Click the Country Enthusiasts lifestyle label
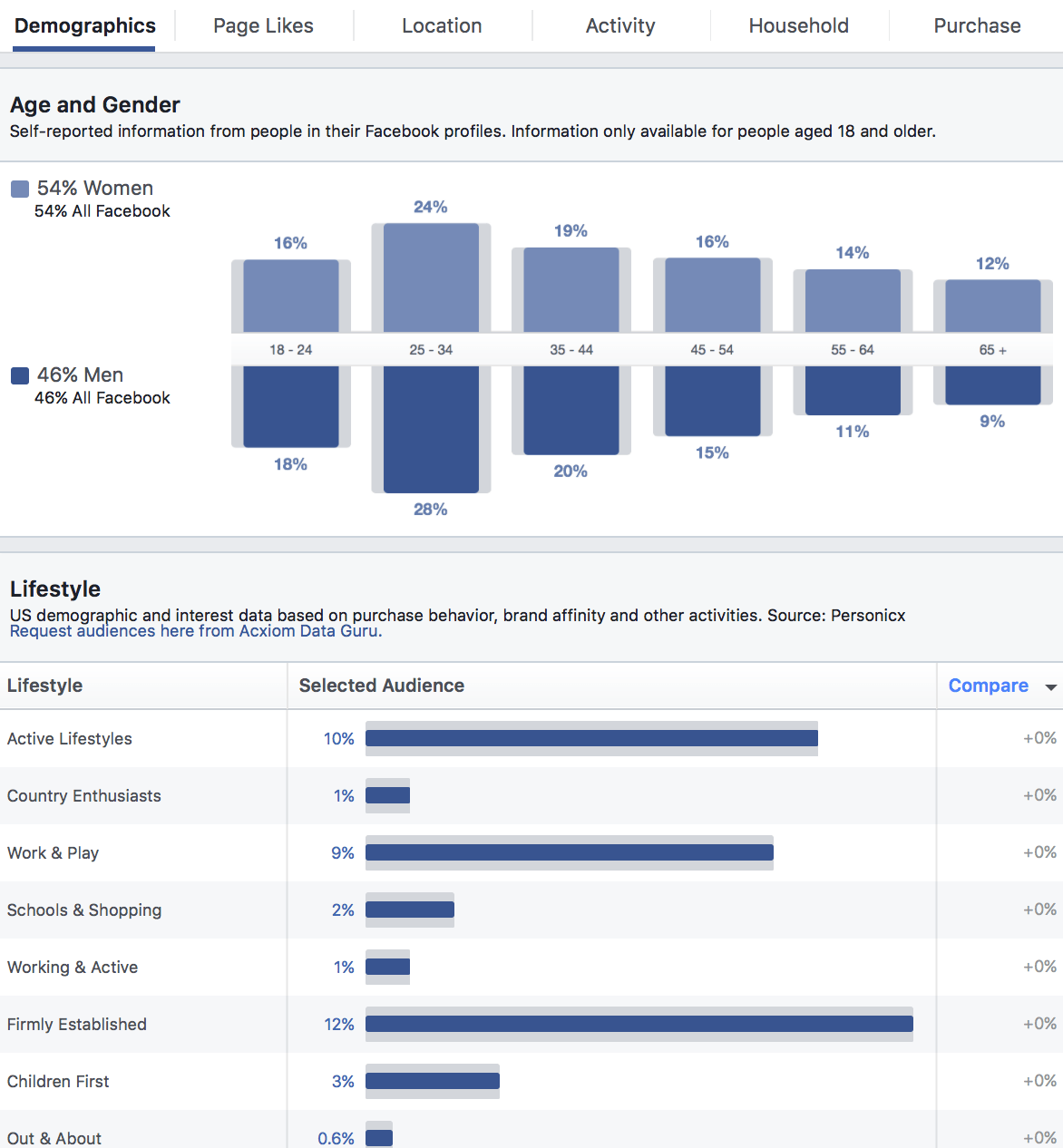Viewport: 1063px width, 1148px height. 83,795
